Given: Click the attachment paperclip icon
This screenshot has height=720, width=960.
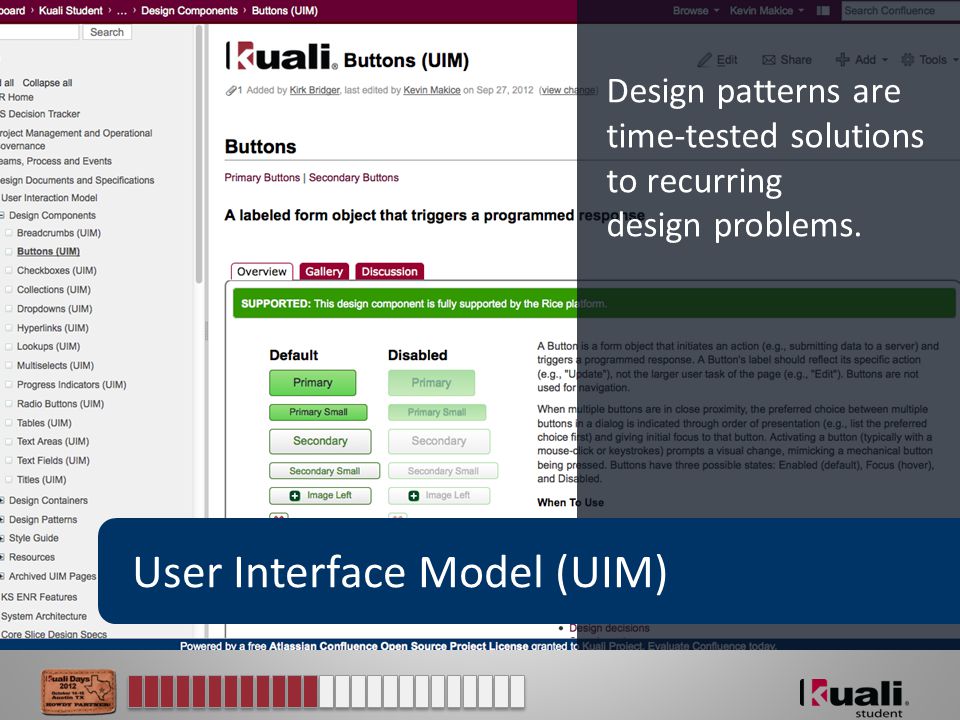Looking at the screenshot, I should pos(231,91).
